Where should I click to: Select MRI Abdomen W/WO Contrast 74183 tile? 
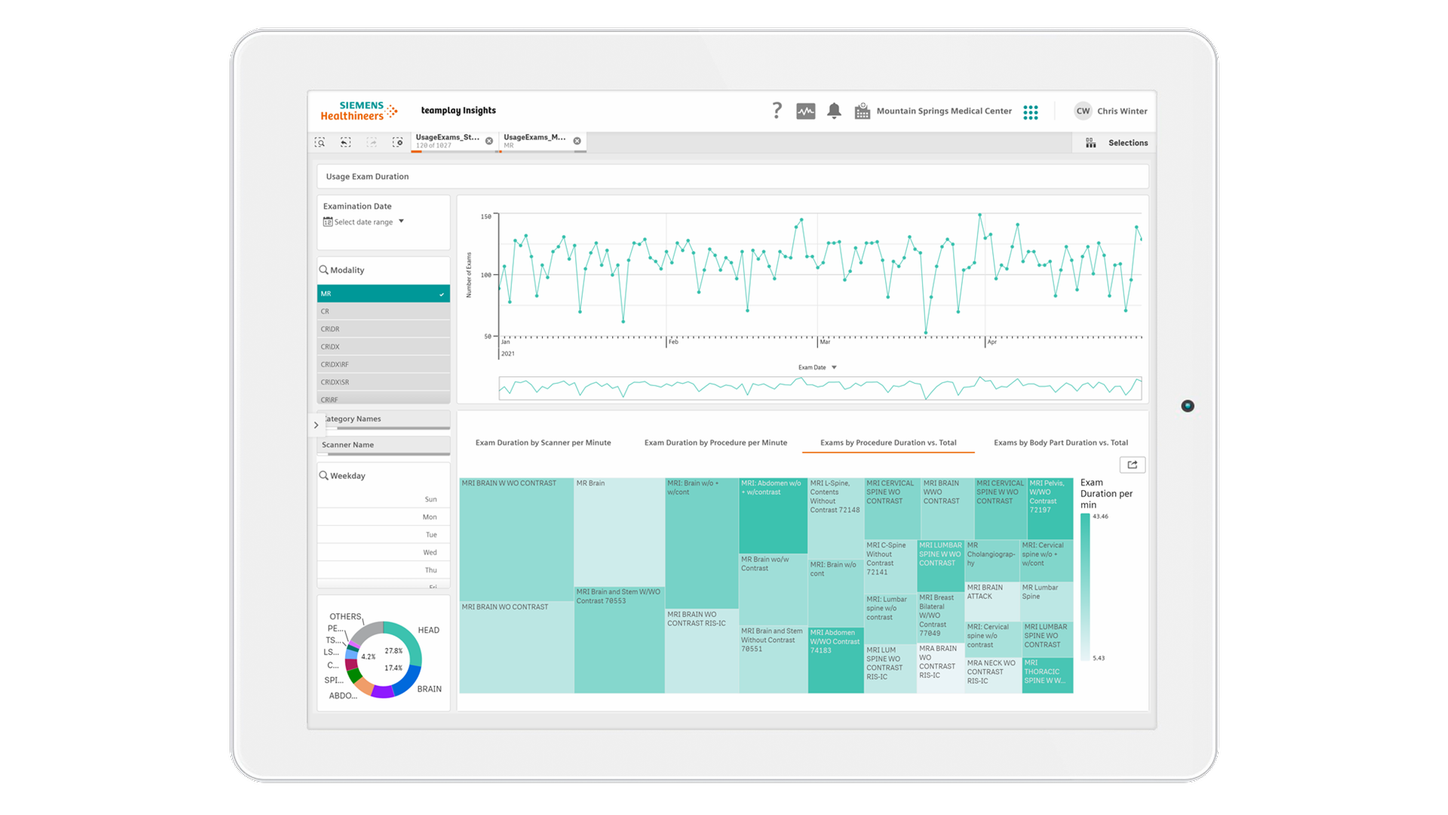point(836,660)
